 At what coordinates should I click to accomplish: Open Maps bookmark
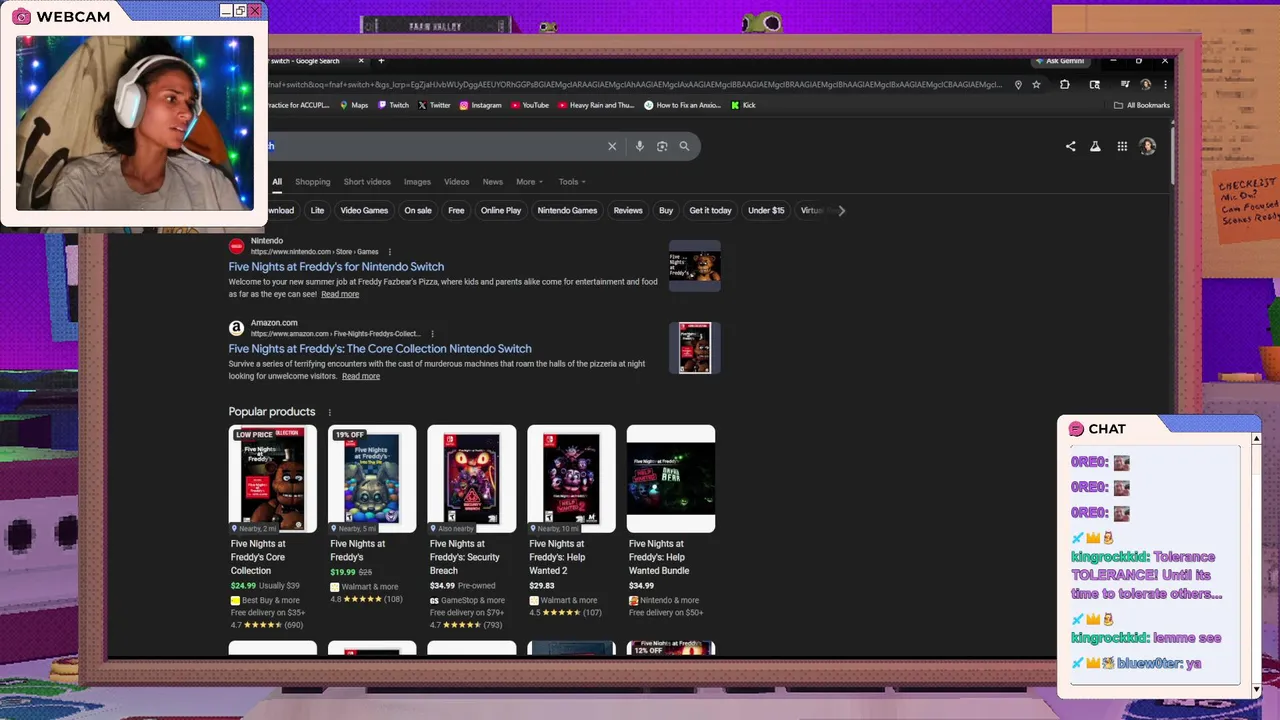click(x=354, y=105)
